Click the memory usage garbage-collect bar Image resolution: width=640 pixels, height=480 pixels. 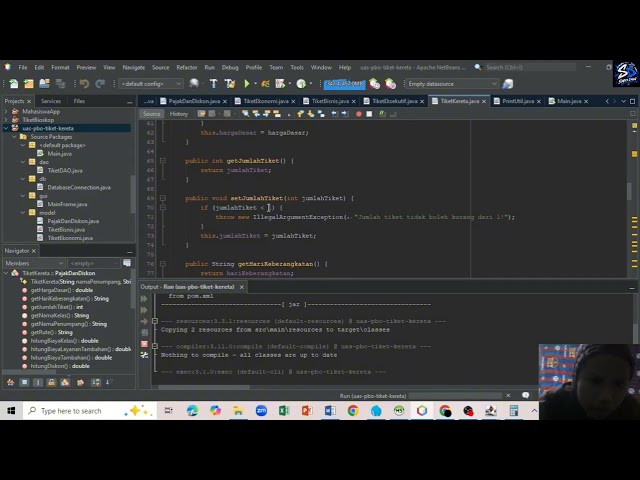(344, 84)
